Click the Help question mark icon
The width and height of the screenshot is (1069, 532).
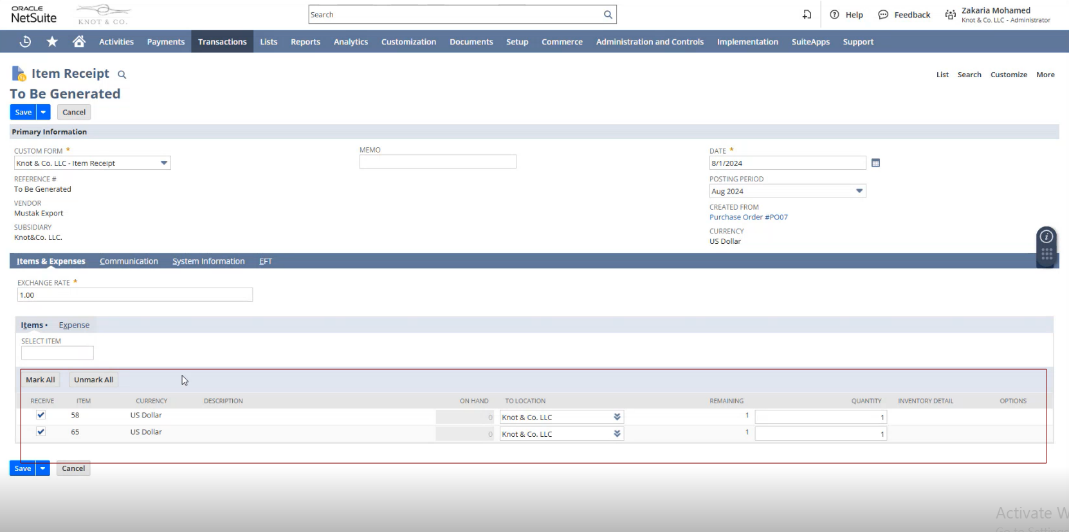pos(834,15)
